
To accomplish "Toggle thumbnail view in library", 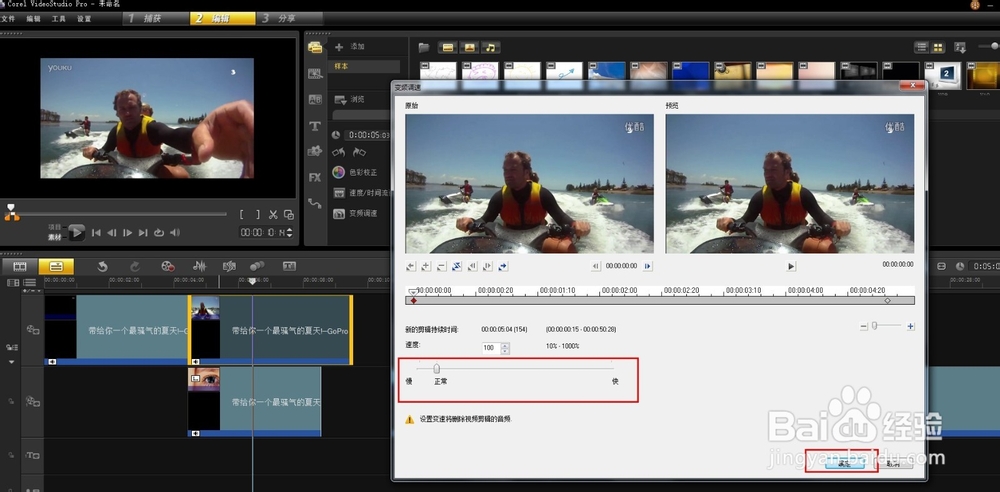I will tap(938, 47).
